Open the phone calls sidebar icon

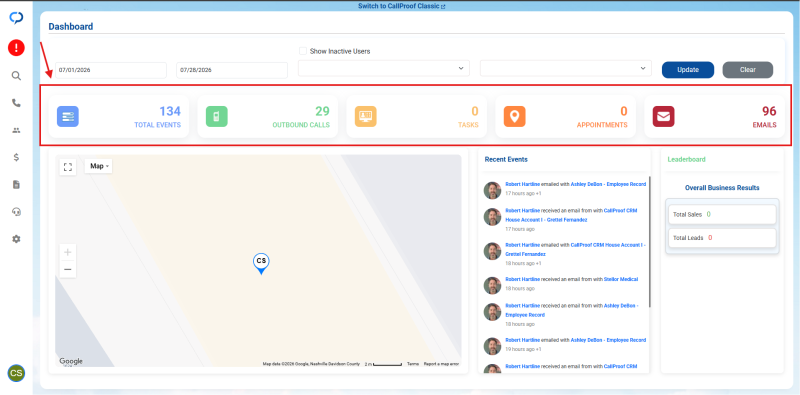coord(16,103)
